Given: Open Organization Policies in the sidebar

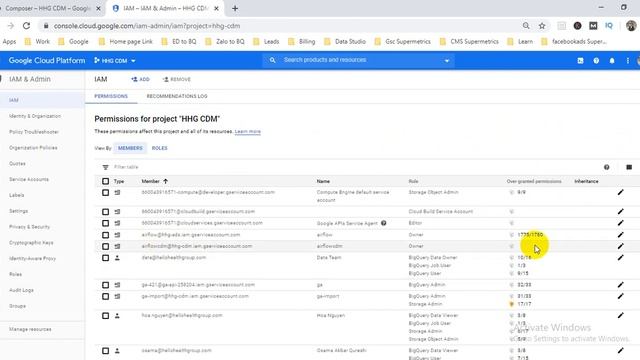Looking at the screenshot, I should 33,147.
